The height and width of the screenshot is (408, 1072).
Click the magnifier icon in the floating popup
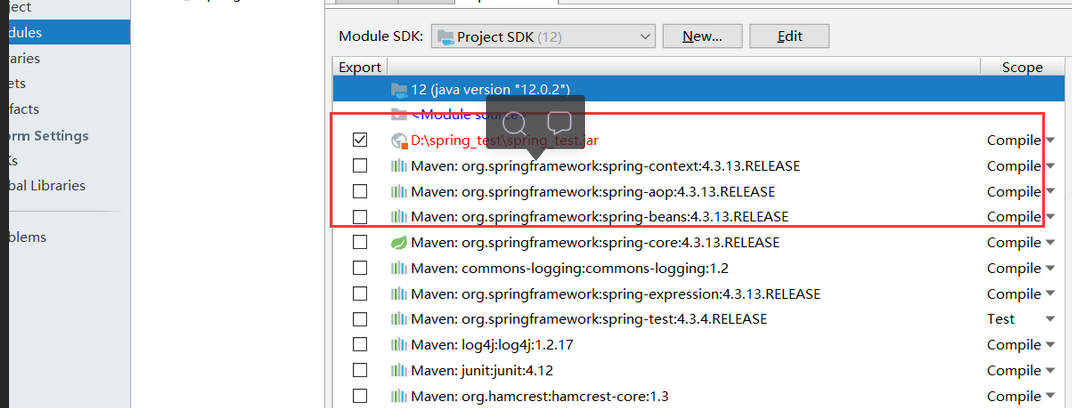click(x=514, y=124)
